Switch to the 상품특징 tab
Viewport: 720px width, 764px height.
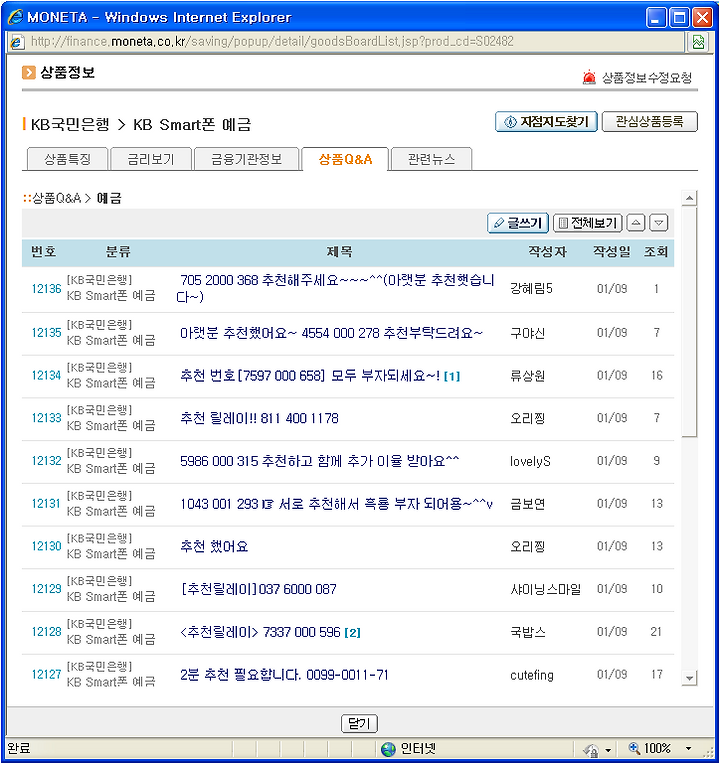click(67, 159)
